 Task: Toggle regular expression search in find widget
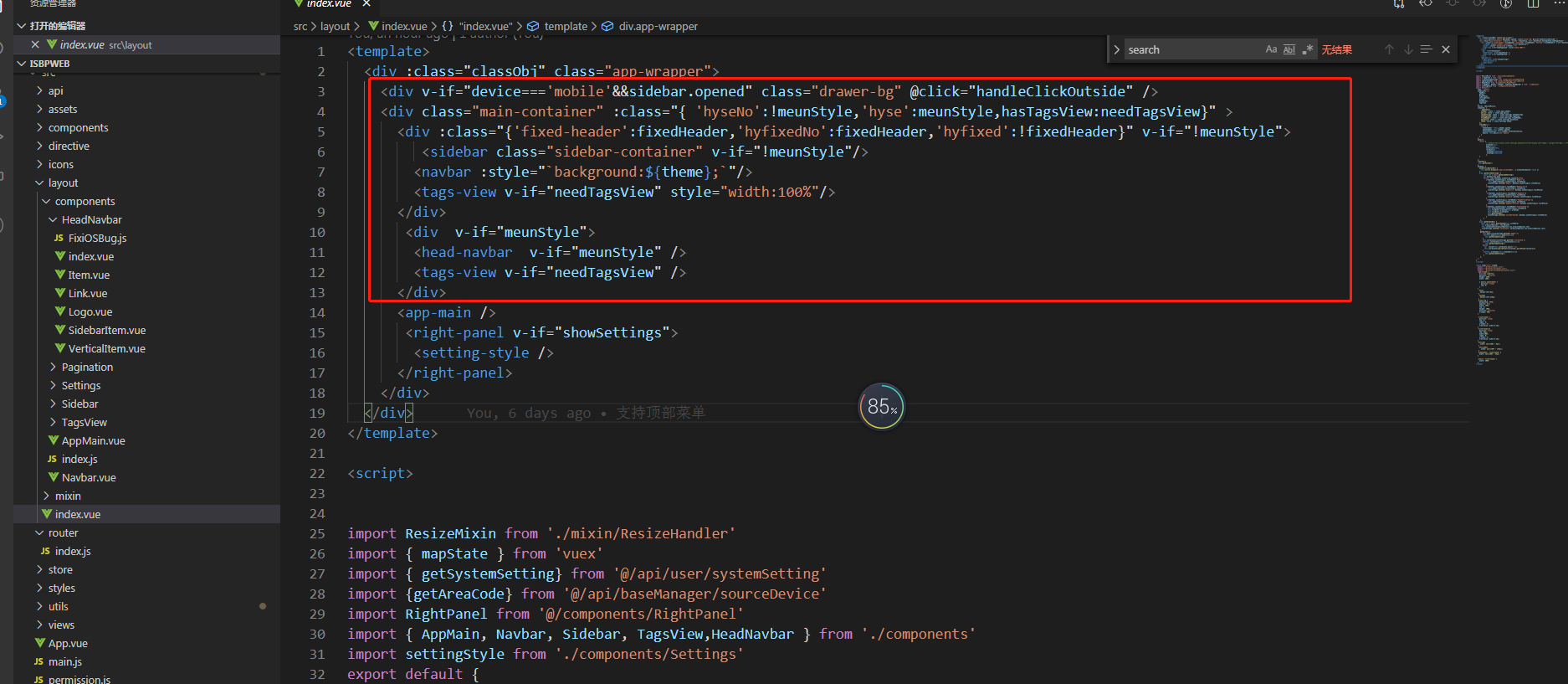pyautogui.click(x=1308, y=49)
